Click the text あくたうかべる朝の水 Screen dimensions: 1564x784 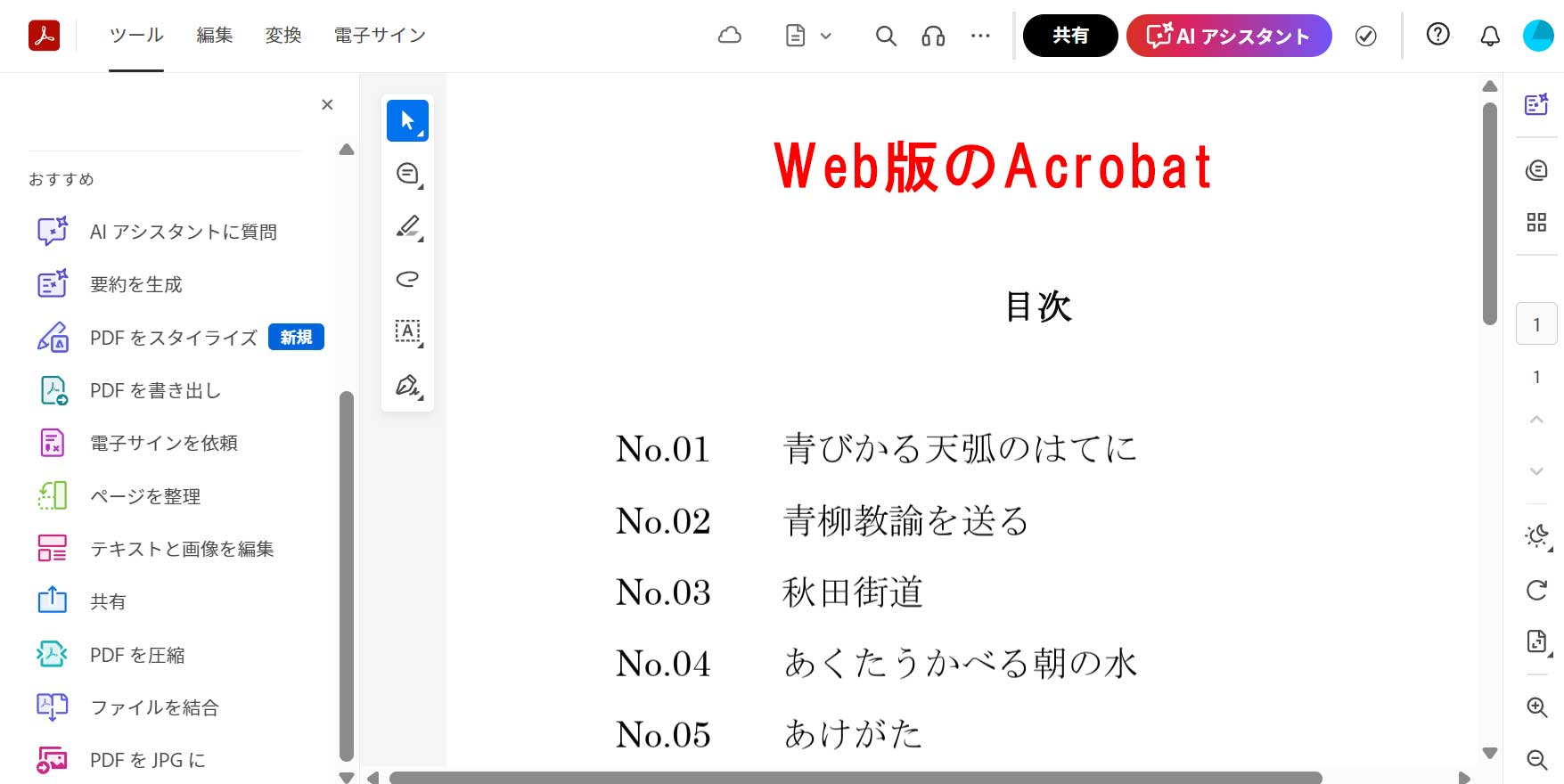(961, 664)
